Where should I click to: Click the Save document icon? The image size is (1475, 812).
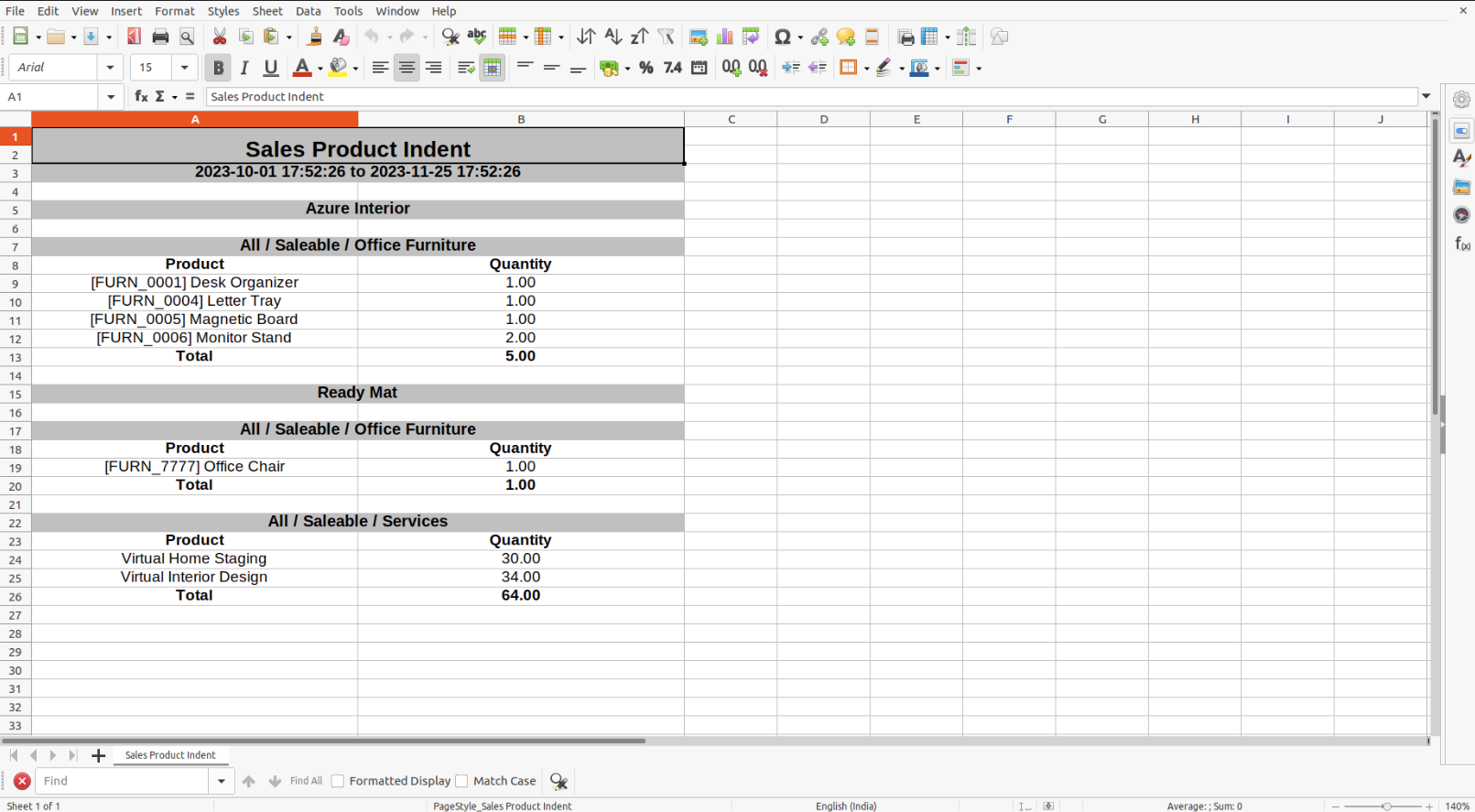coord(91,37)
